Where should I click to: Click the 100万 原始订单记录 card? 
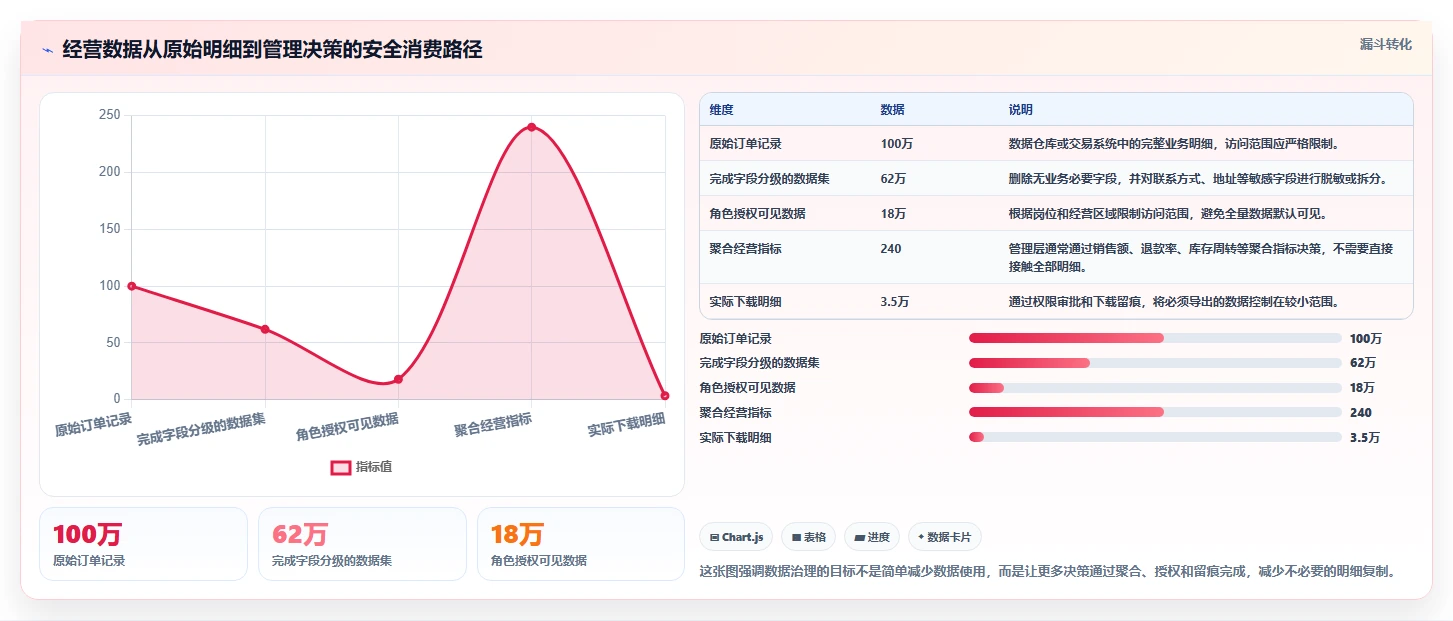143,544
